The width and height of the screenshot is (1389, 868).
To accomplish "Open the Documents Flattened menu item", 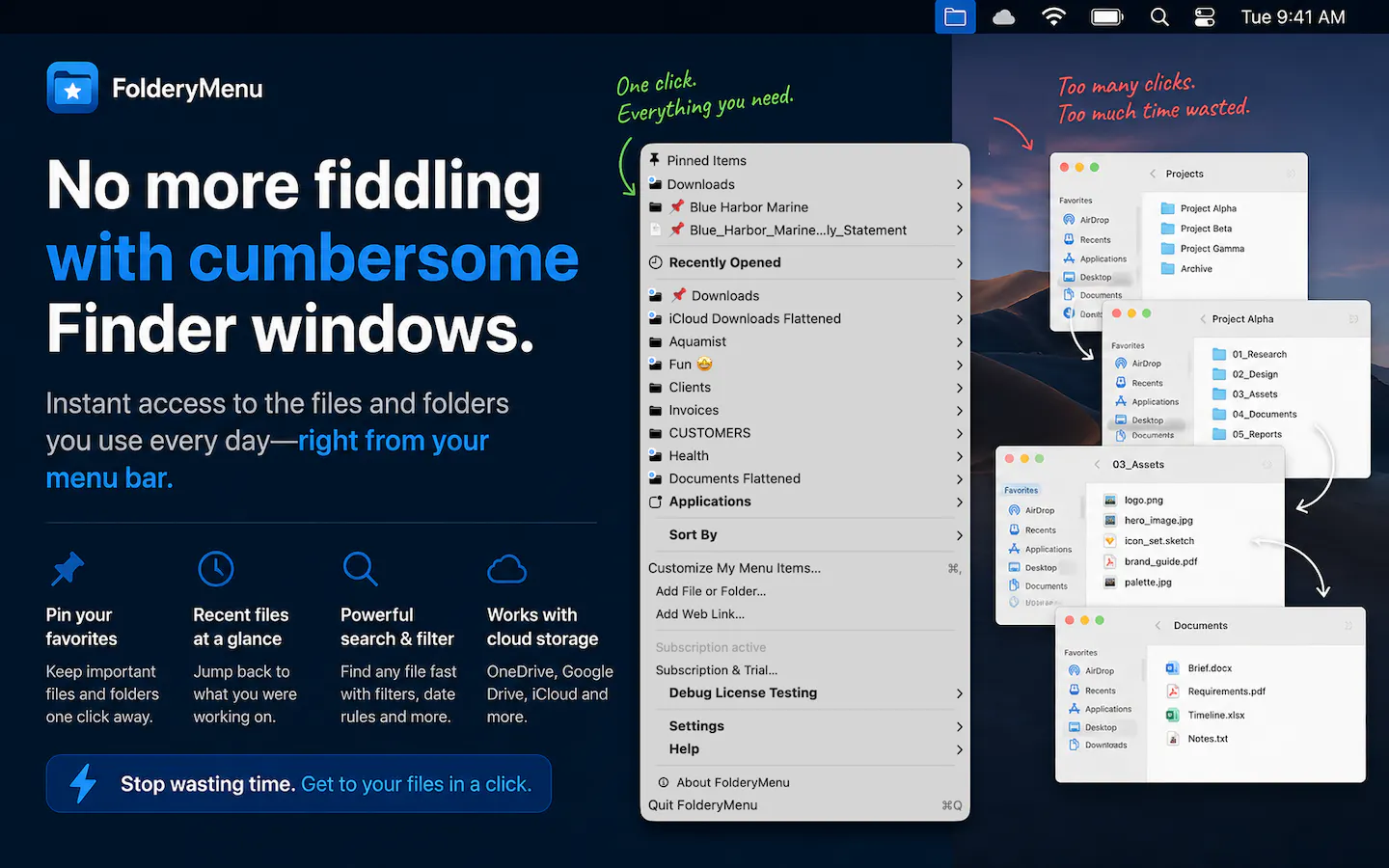I will [x=805, y=478].
